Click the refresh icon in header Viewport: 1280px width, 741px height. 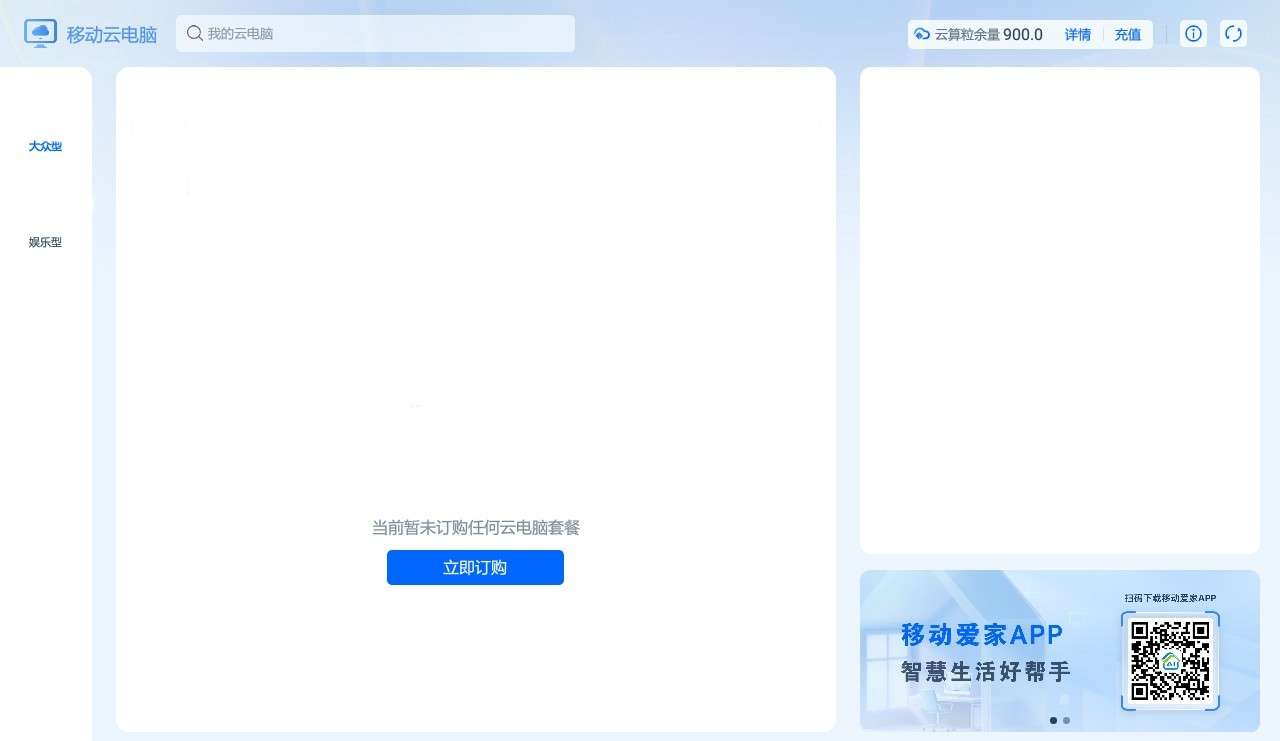(1233, 33)
